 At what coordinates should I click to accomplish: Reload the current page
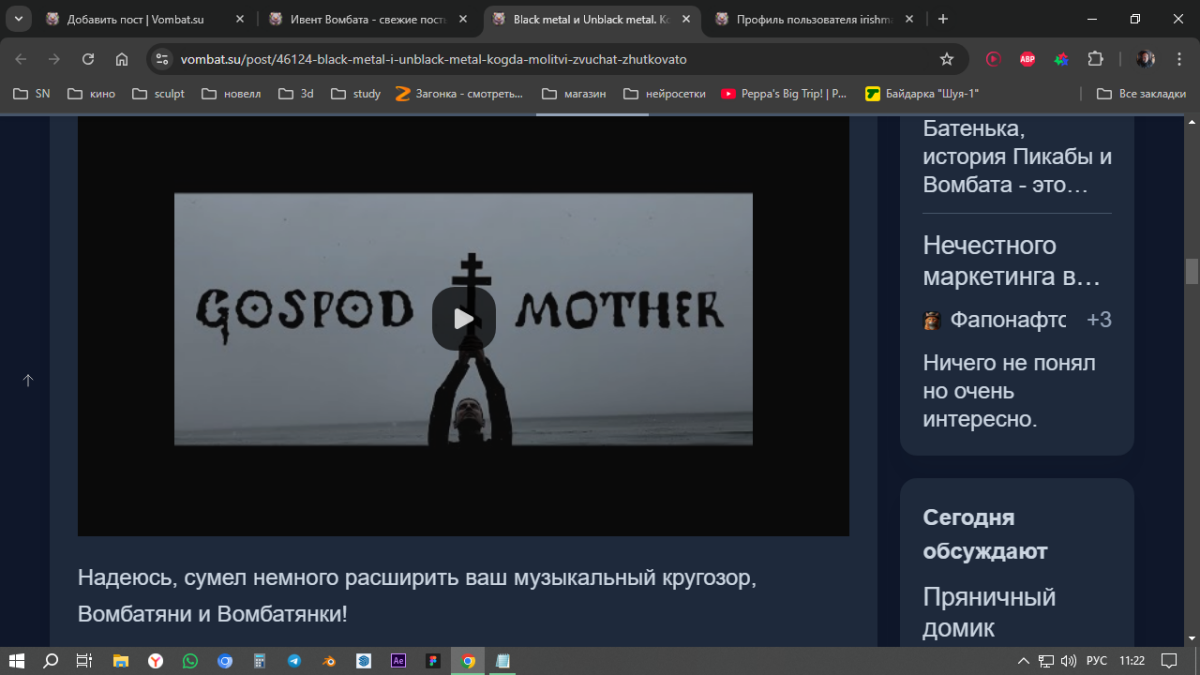point(88,59)
